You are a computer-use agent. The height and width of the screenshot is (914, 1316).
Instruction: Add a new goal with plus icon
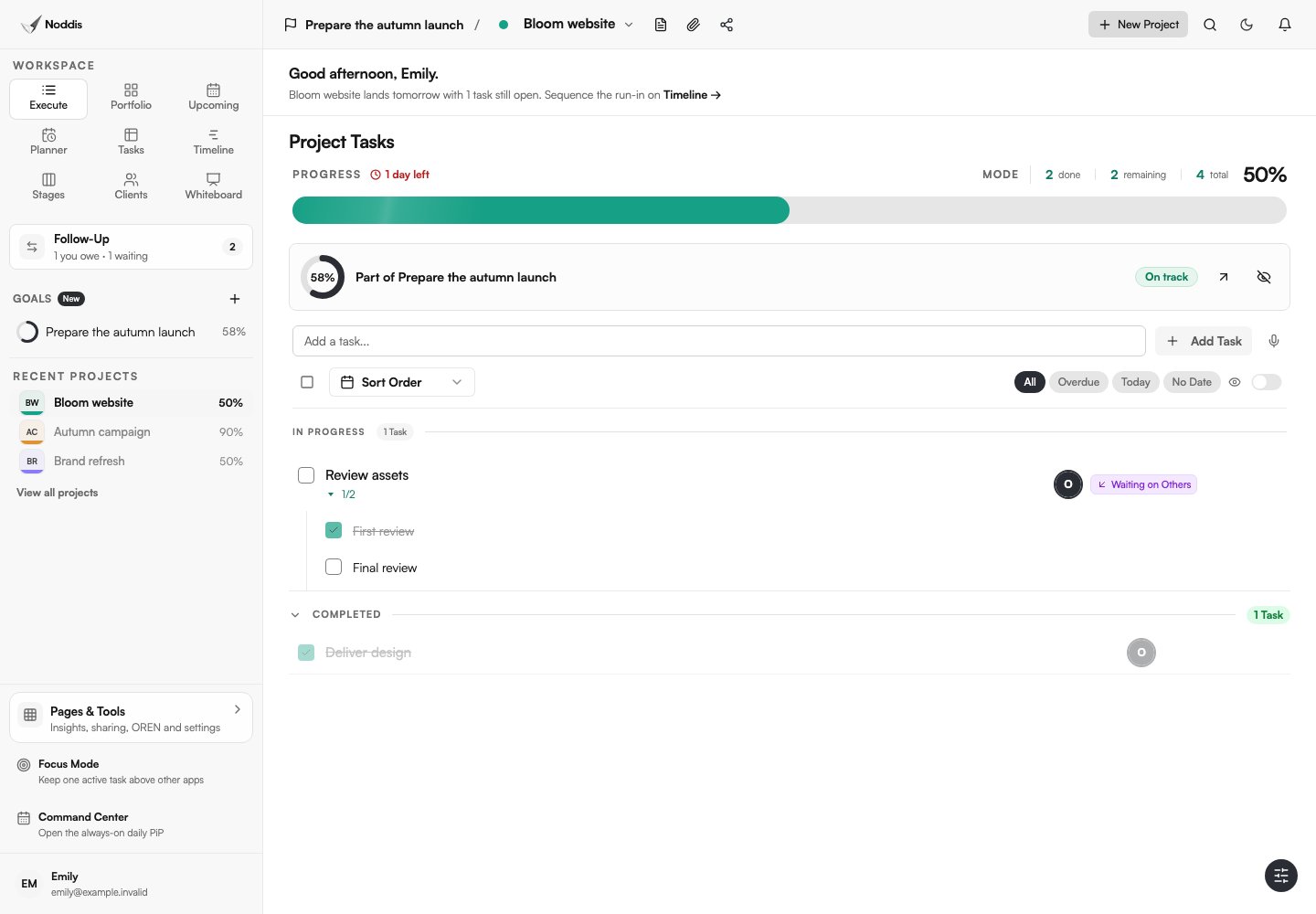tap(235, 299)
